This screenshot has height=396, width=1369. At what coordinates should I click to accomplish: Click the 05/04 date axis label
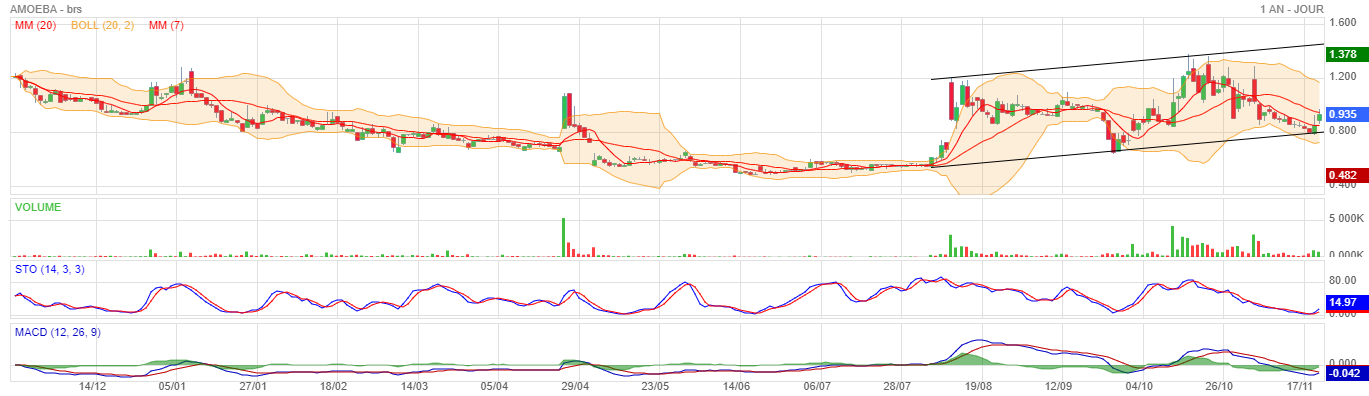(494, 385)
